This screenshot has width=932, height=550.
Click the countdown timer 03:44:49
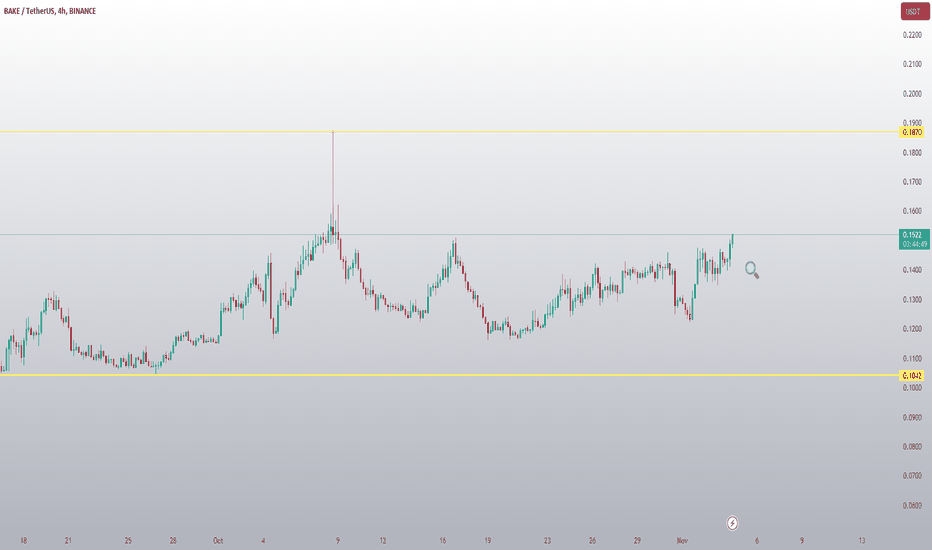point(915,244)
